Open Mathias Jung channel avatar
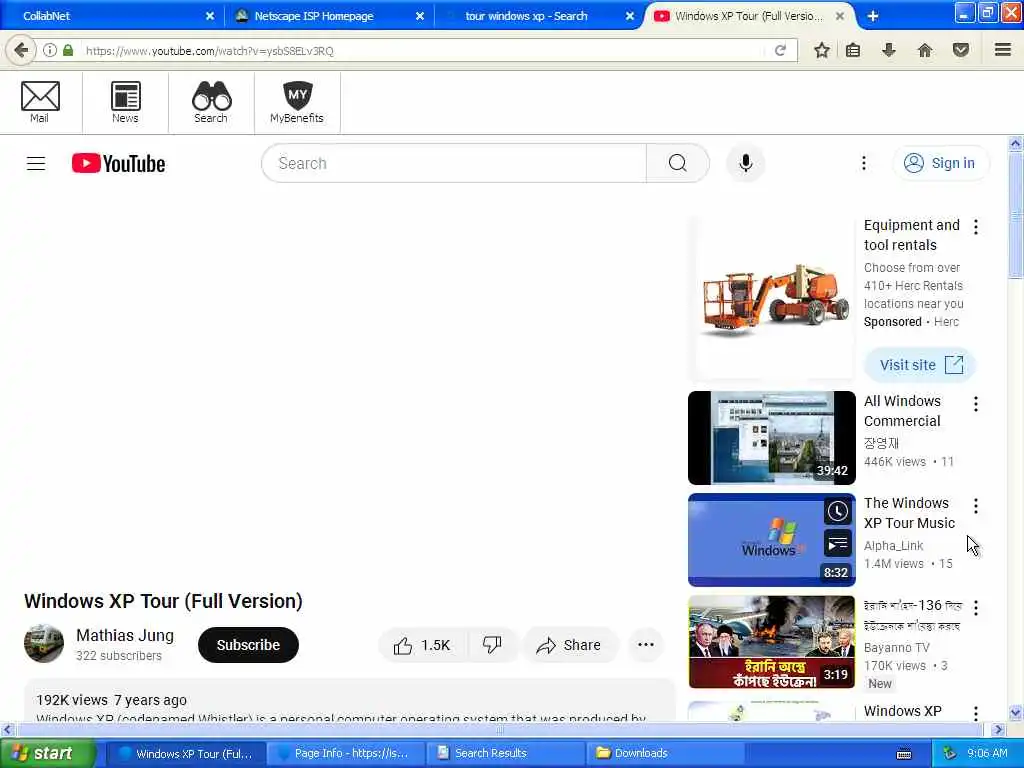The image size is (1024, 768). 44,643
